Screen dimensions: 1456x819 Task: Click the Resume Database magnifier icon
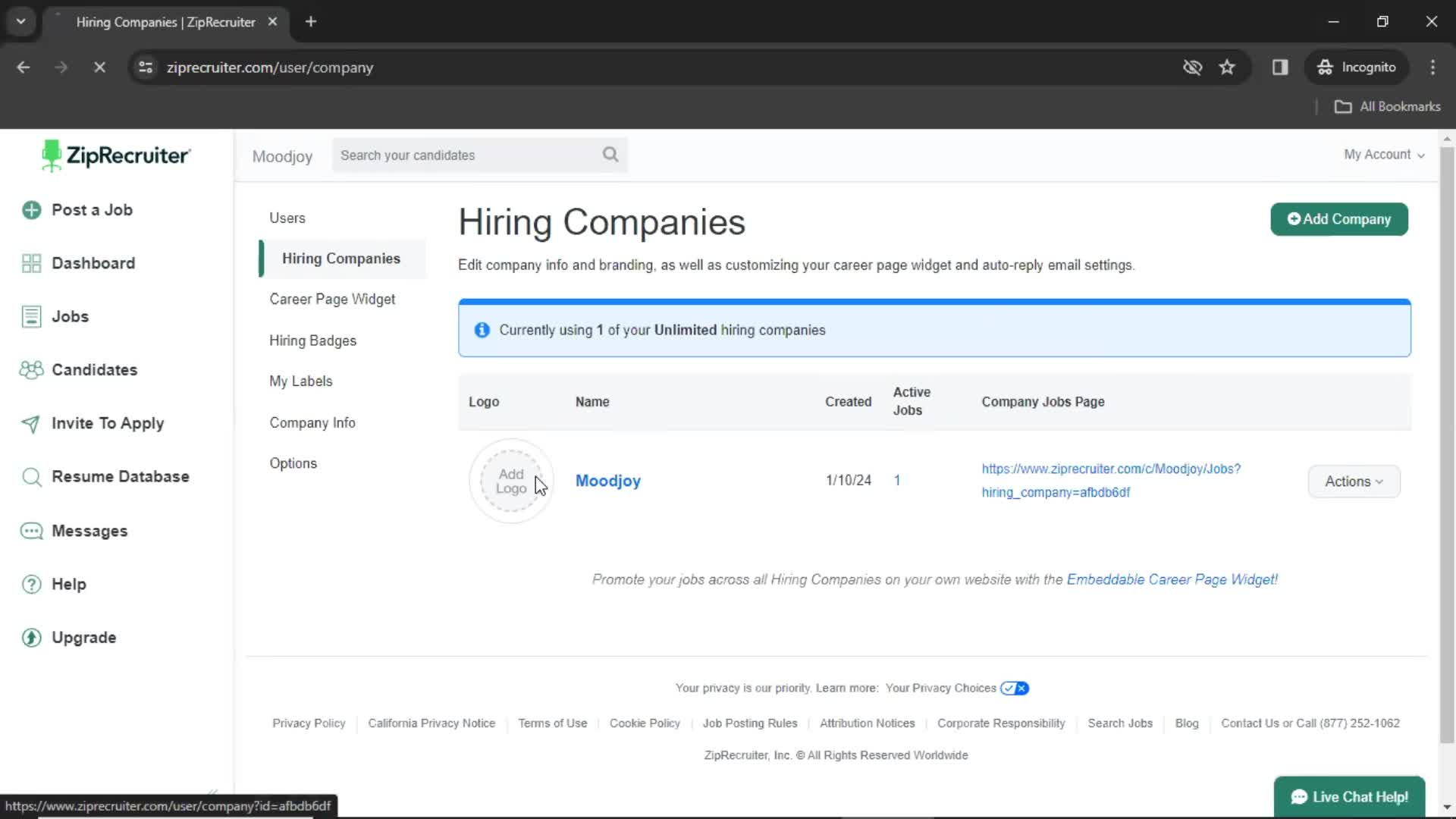[x=31, y=477]
